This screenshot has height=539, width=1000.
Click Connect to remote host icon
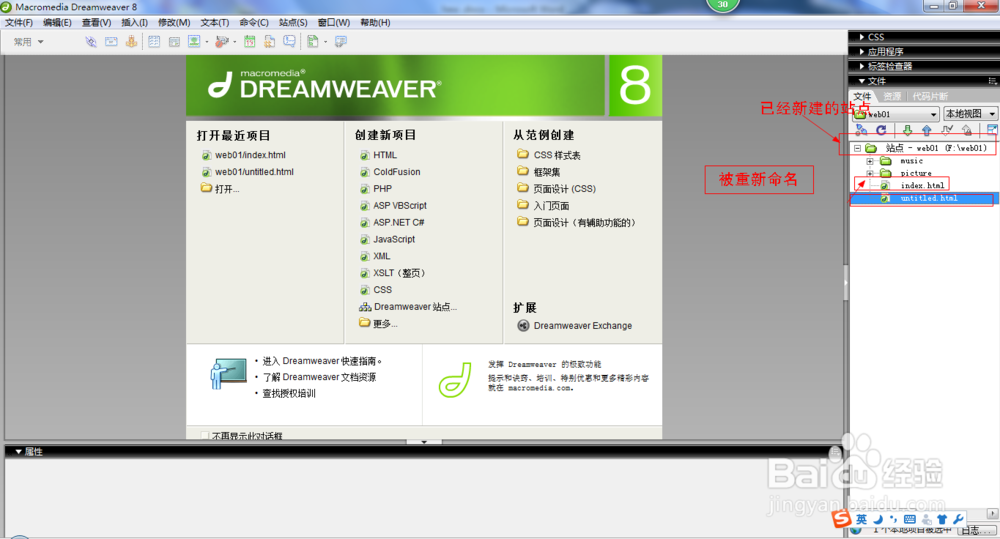[861, 130]
